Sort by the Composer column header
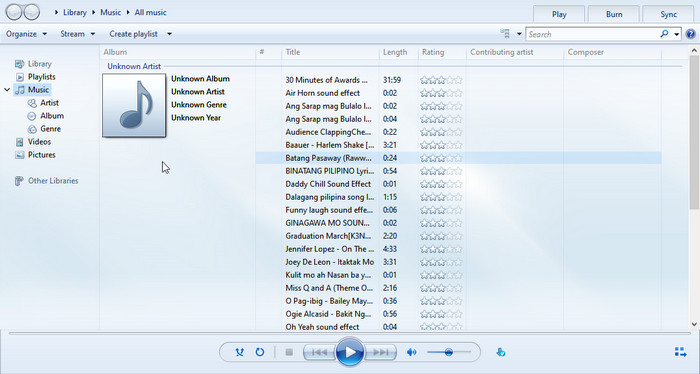The width and height of the screenshot is (700, 374). pyautogui.click(x=612, y=52)
